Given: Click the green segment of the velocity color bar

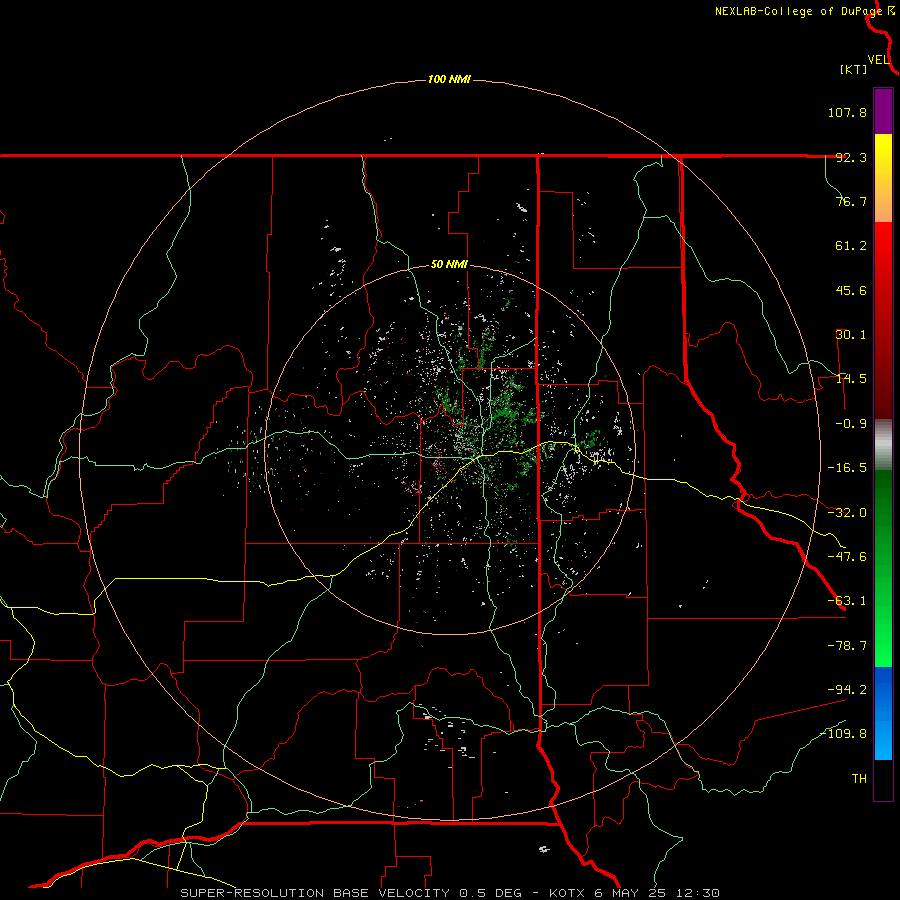Looking at the screenshot, I should pyautogui.click(x=883, y=568).
